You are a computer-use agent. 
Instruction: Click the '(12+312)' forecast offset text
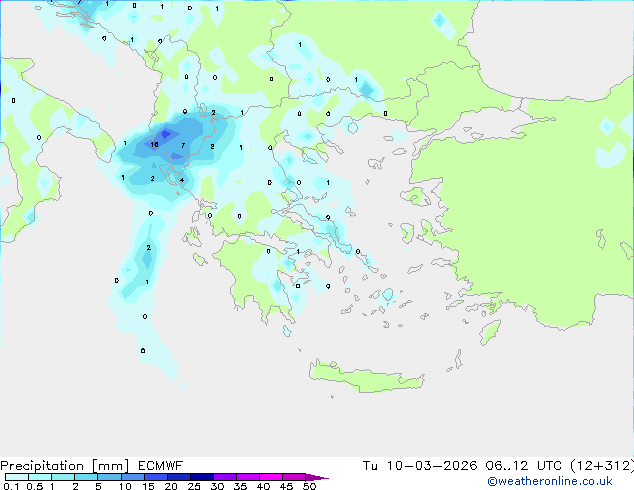point(602,466)
